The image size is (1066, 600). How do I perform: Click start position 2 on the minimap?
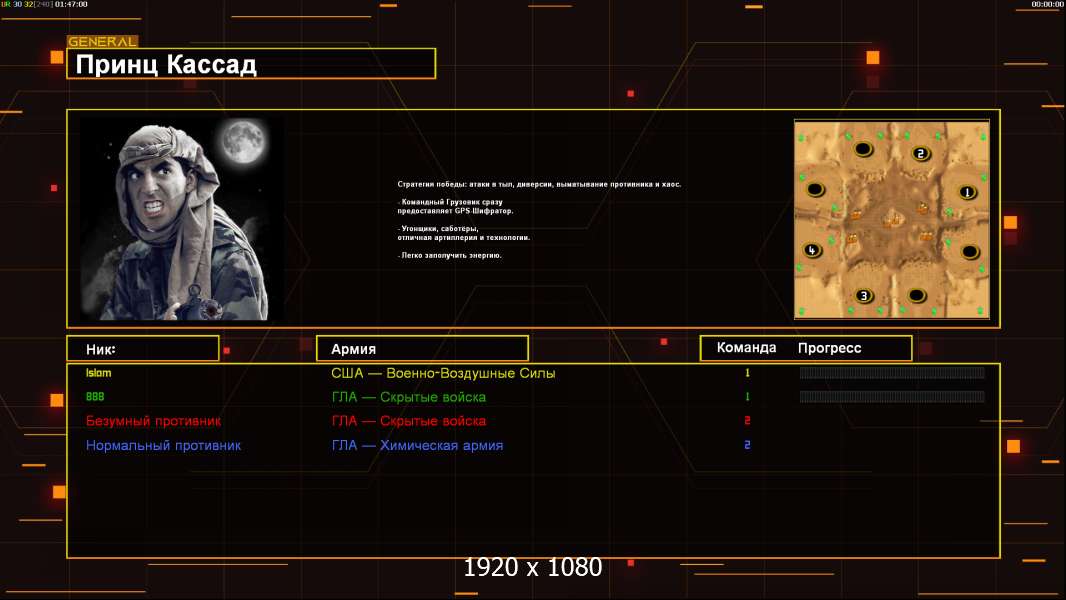click(921, 153)
